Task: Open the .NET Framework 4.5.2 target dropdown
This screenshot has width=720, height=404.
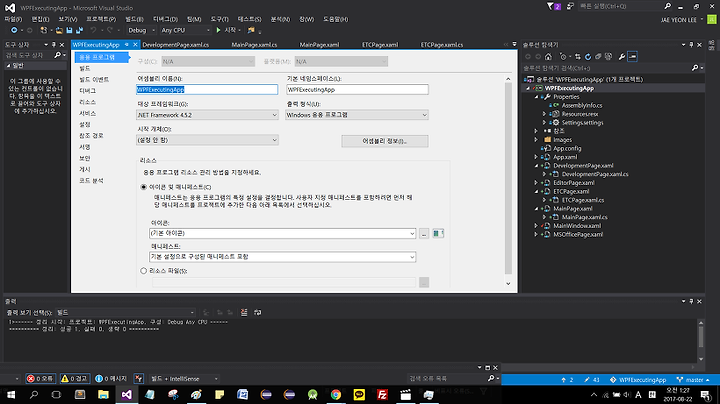Action: (207, 115)
